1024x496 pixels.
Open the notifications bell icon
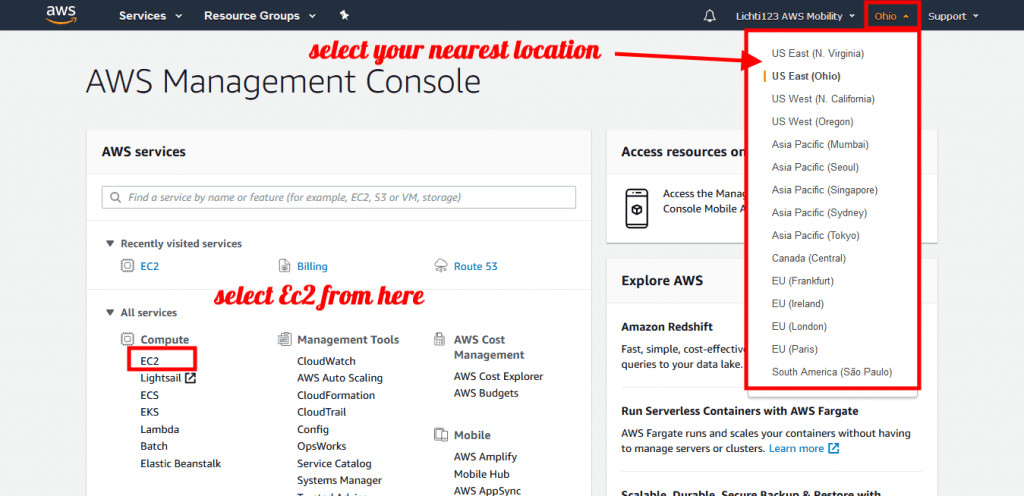(710, 16)
